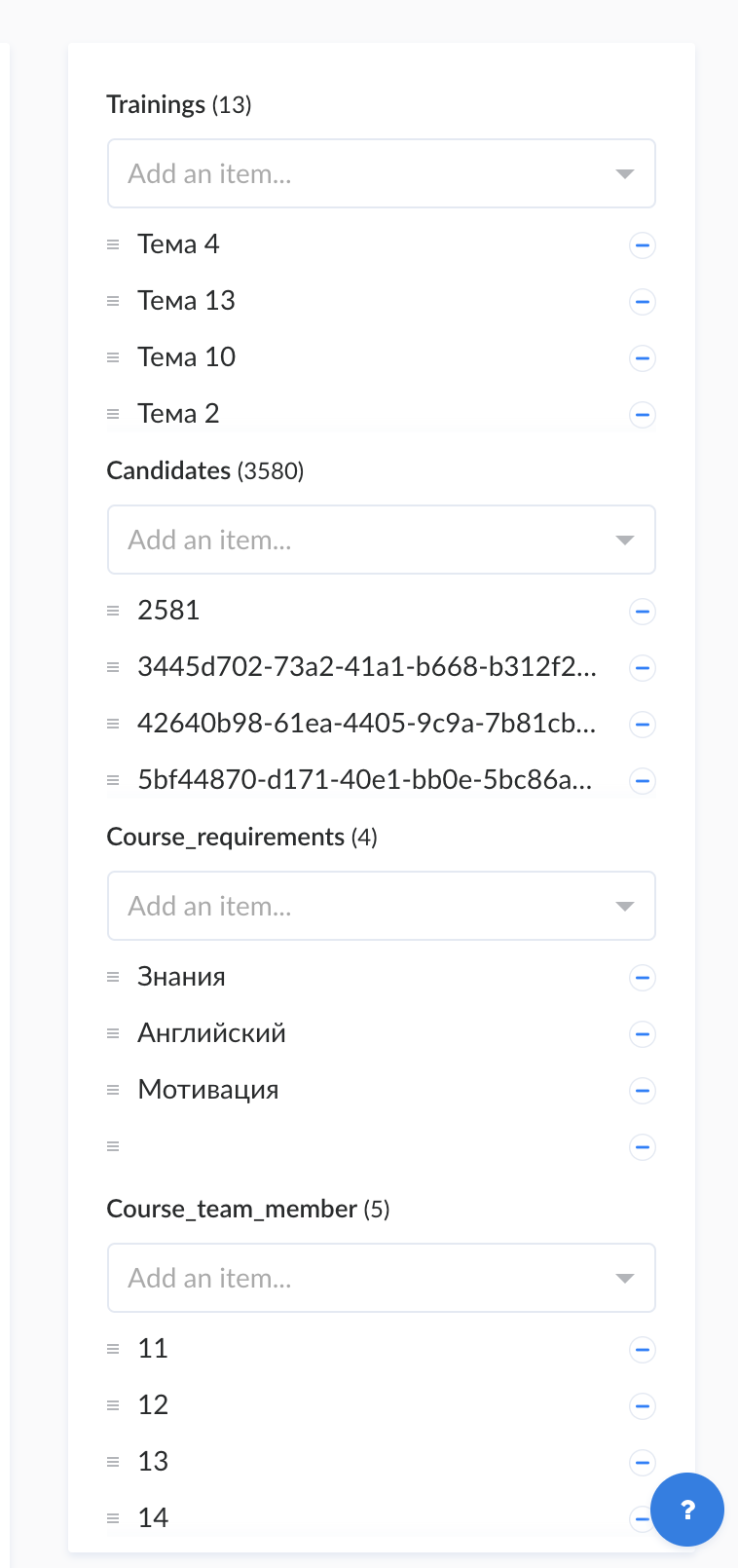The width and height of the screenshot is (738, 1568).
Task: Remove "Тема 4" from the Trainings list
Action: point(643,245)
